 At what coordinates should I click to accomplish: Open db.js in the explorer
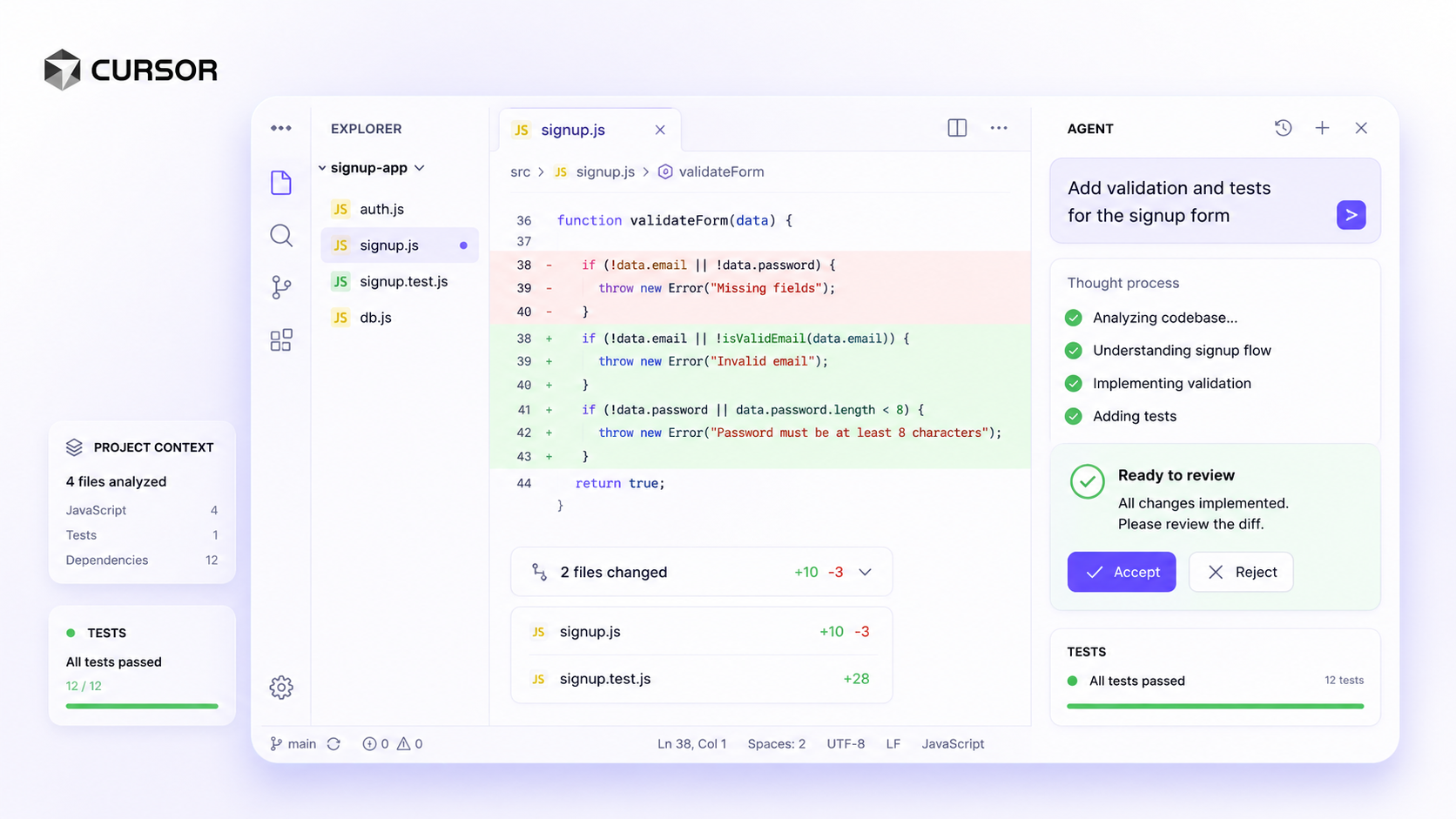click(x=400, y=318)
